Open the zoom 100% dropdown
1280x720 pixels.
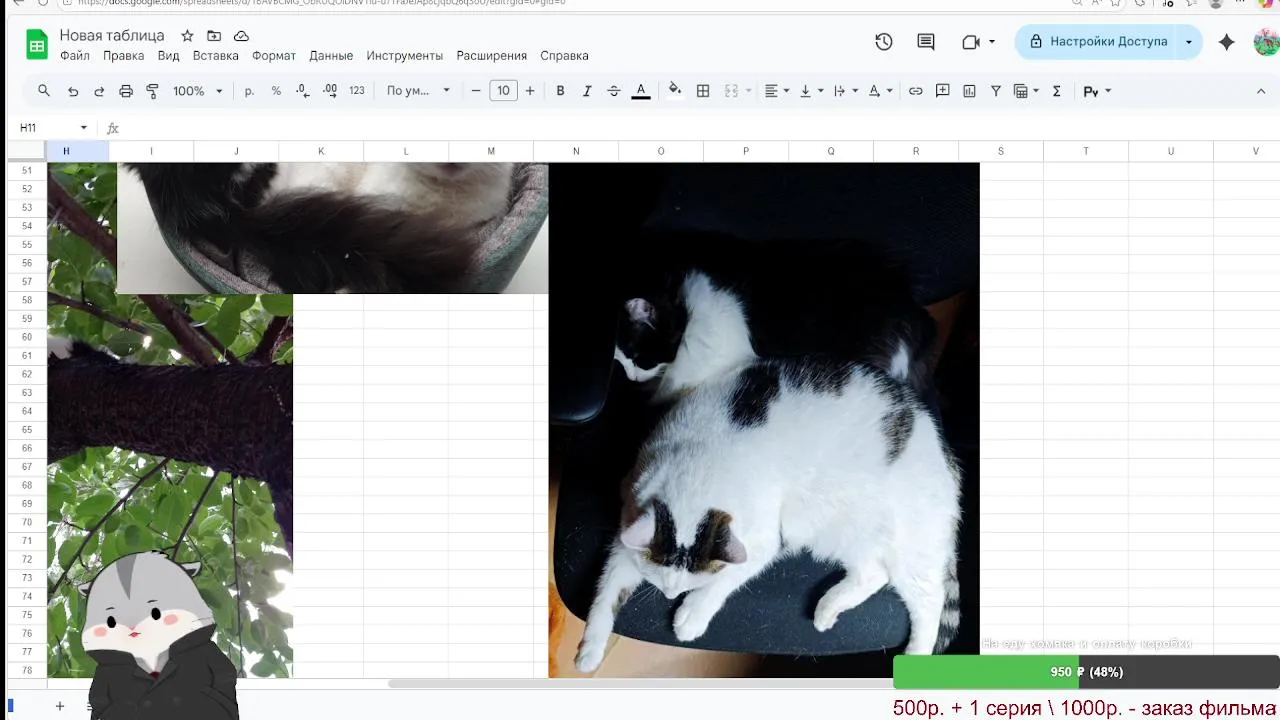[x=197, y=91]
